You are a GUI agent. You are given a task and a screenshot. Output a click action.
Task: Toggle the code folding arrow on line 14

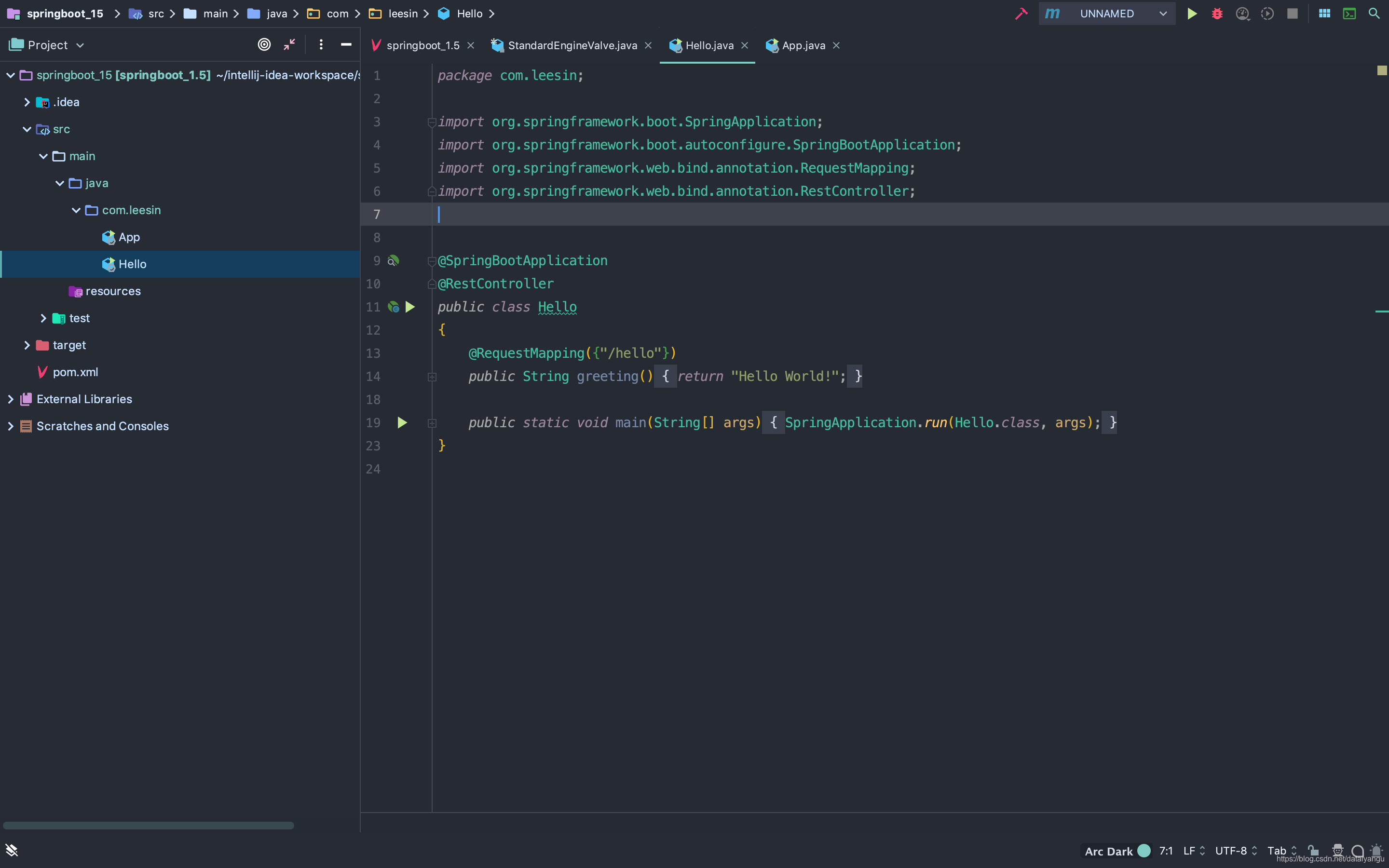click(x=432, y=376)
